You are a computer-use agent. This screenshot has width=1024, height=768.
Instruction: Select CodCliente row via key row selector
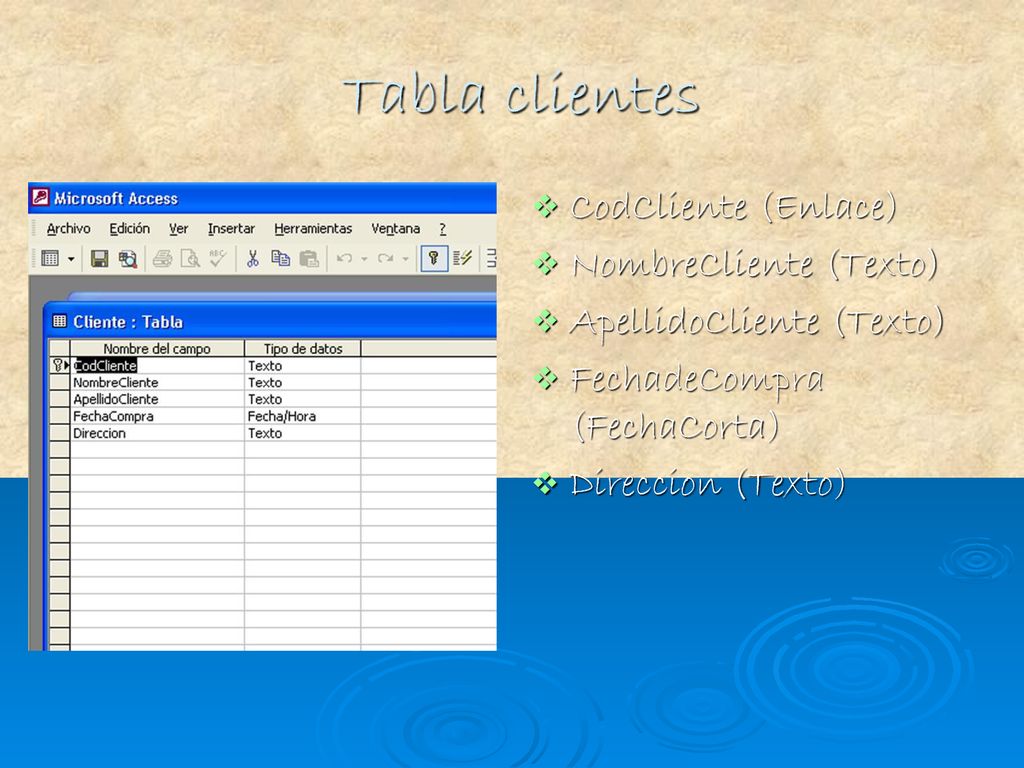point(59,366)
